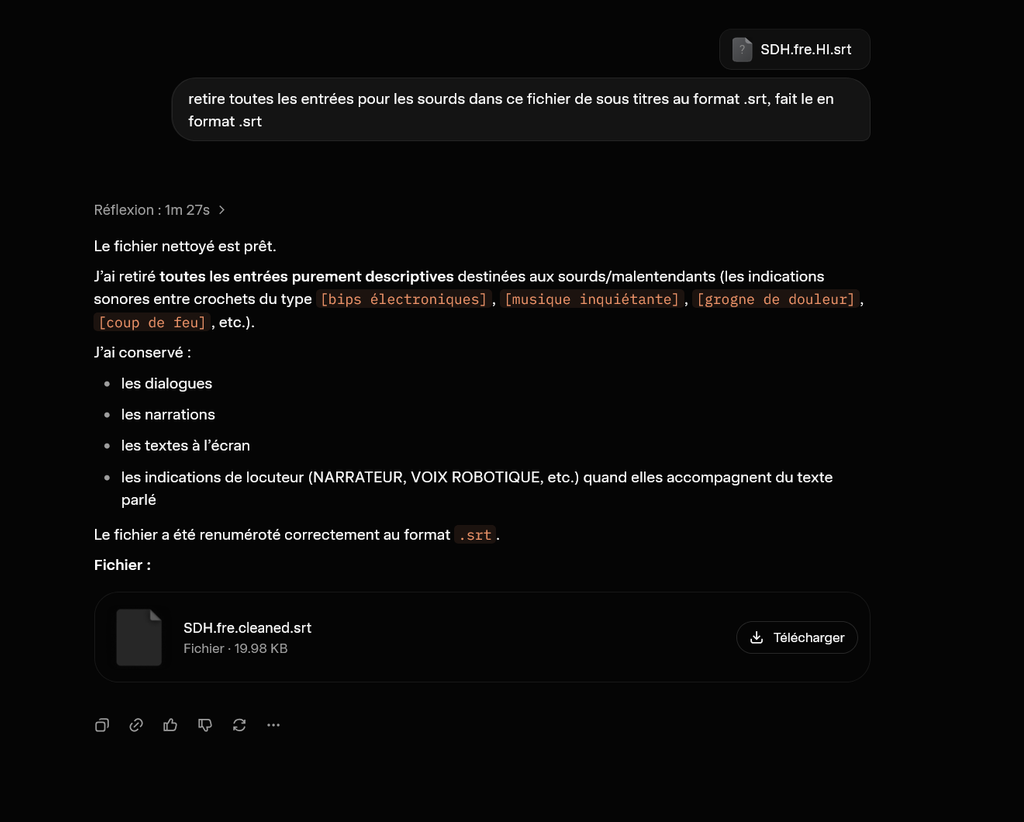The height and width of the screenshot is (822, 1024).
Task: Click the share link icon
Action: pos(136,725)
